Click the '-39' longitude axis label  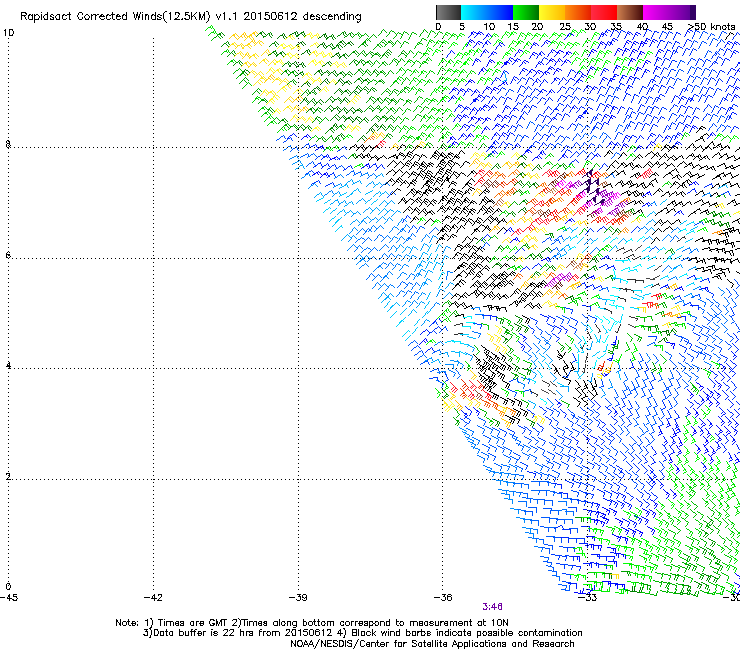pos(298,598)
